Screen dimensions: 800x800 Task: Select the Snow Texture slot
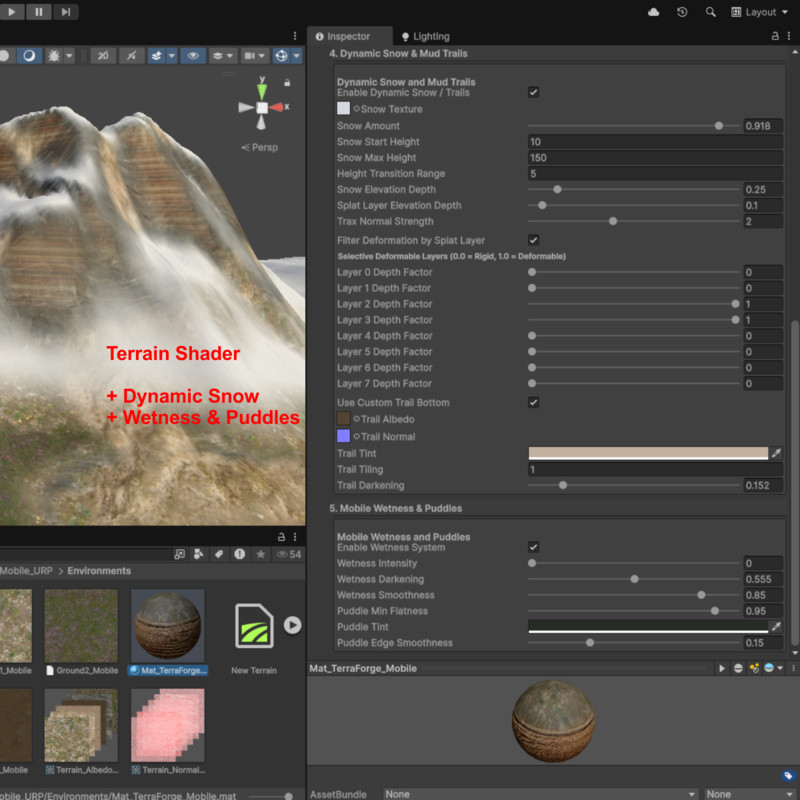[x=343, y=108]
